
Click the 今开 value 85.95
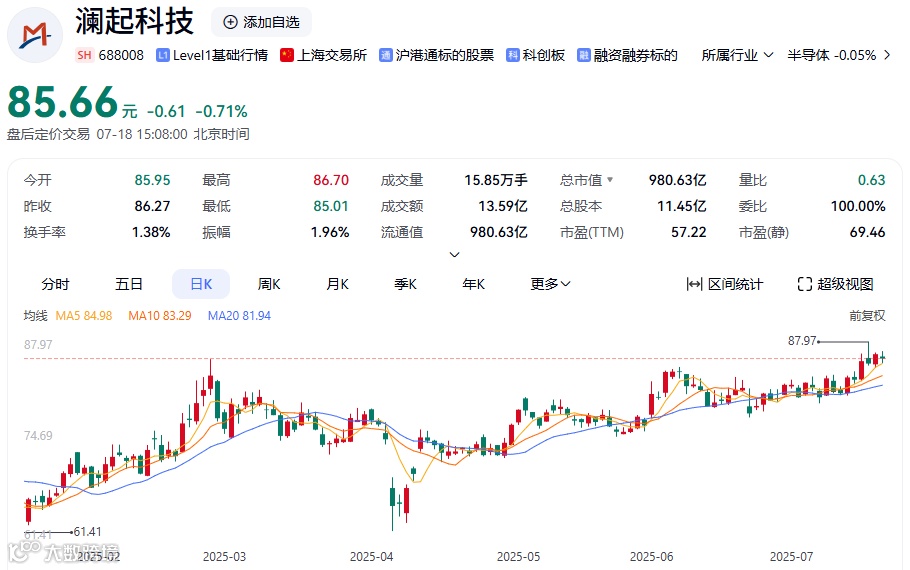(x=152, y=180)
